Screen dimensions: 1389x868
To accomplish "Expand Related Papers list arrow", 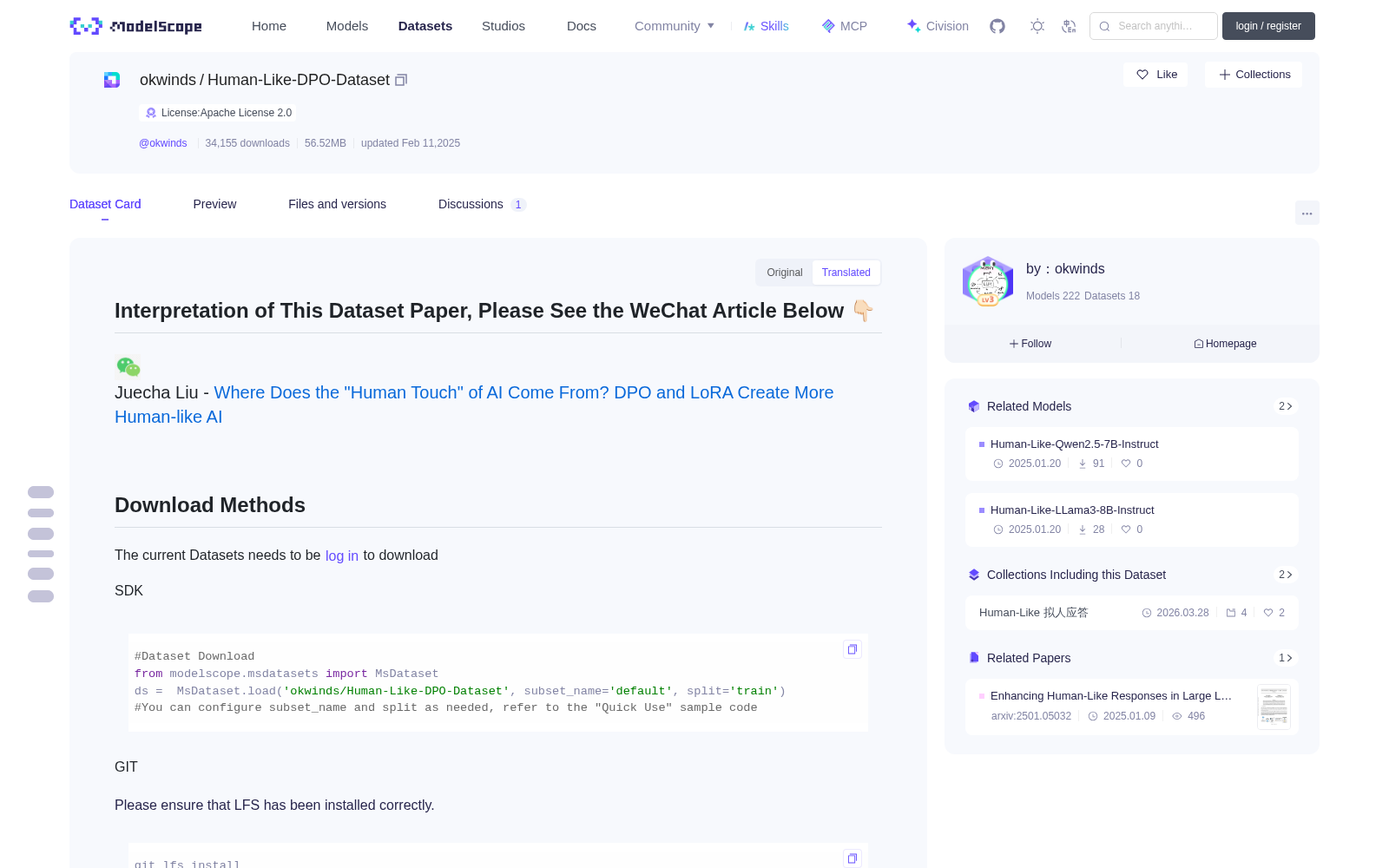I will coord(1286,658).
